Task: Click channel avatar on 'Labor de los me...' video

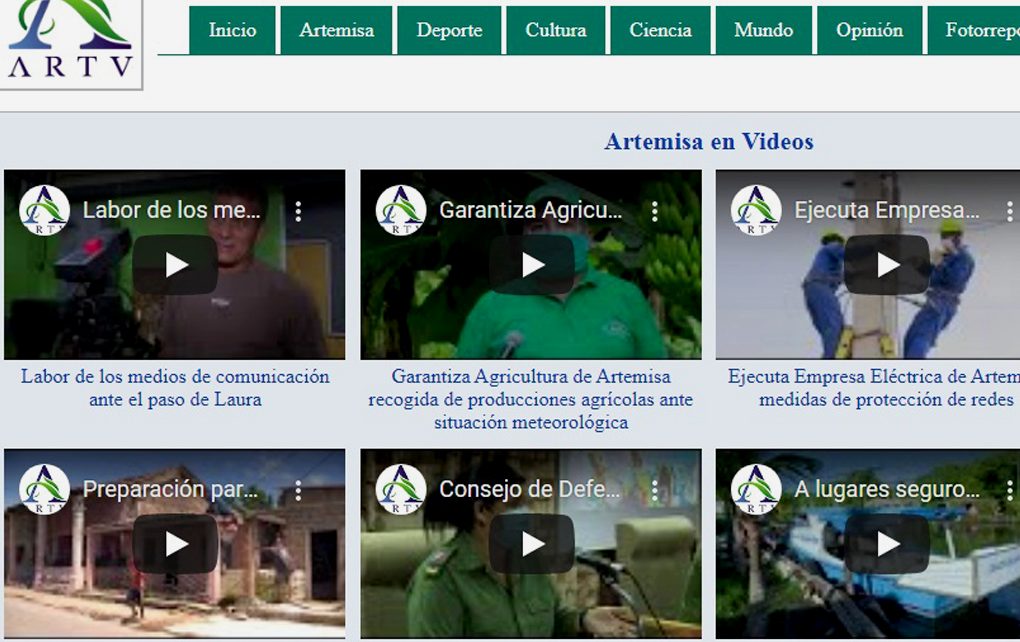Action: coord(44,210)
